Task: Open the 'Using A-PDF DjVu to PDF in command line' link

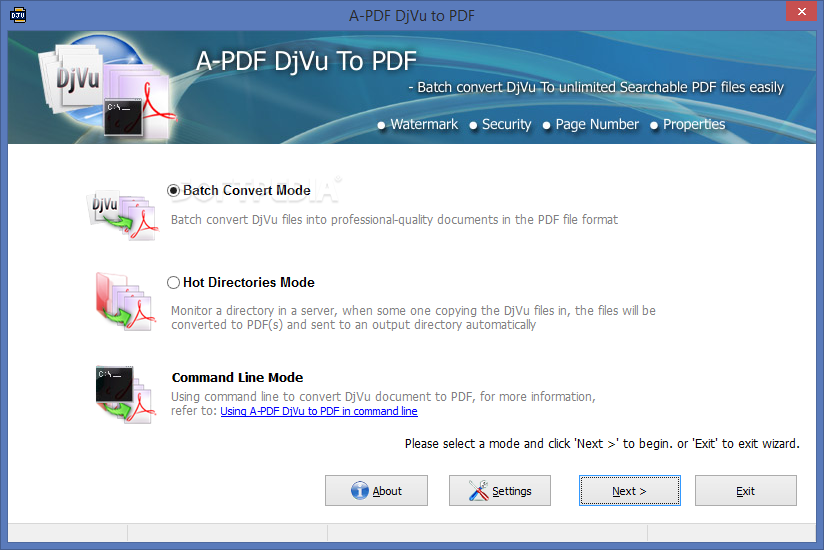Action: [x=319, y=411]
